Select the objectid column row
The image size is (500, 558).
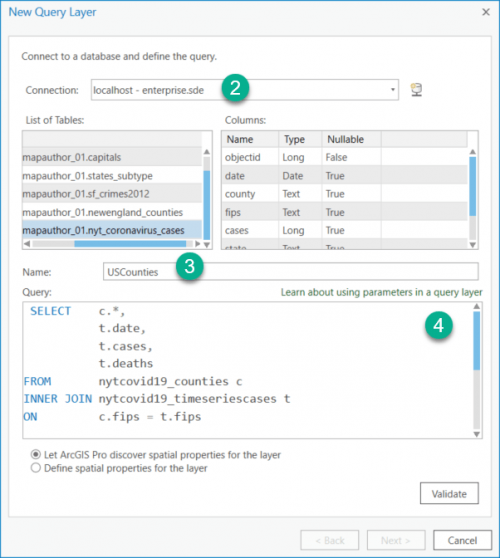[344, 157]
